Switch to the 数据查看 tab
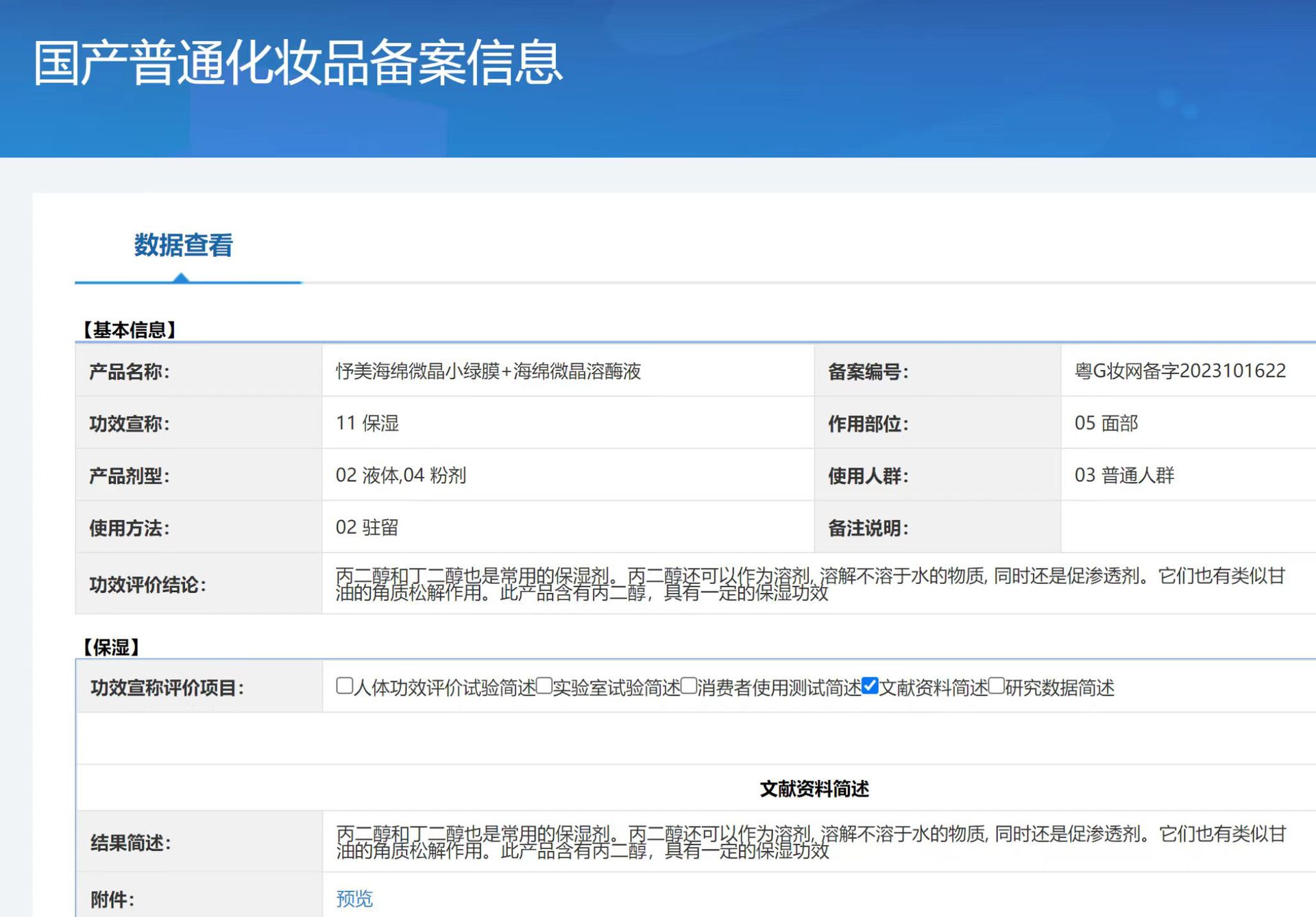Screen dimensions: 1316x917 point(183,245)
